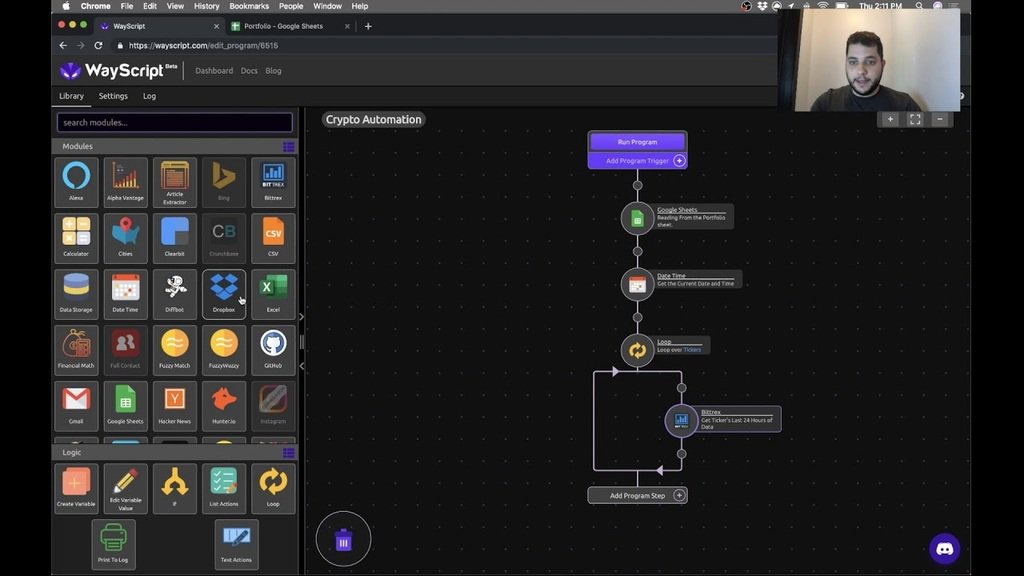Screen dimensions: 1024x576
Task: Open Chrome's Bookmarks menu
Action: [x=249, y=6]
